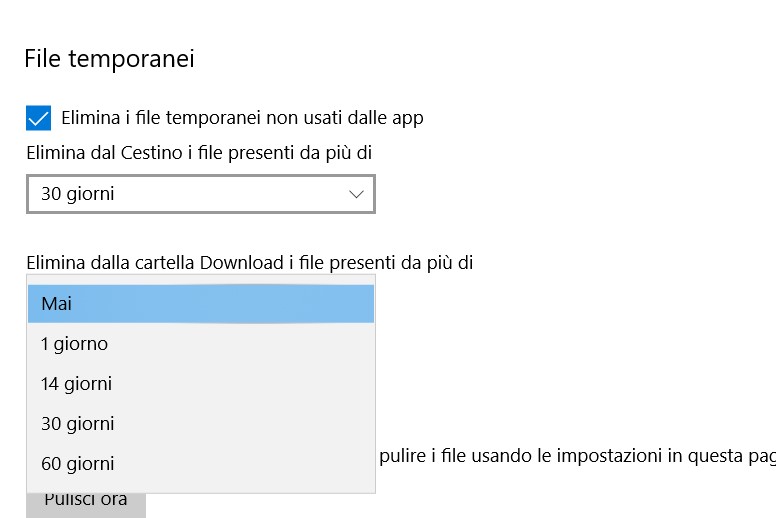Screen dimensions: 776x518
Task: Select "Mai" in the Download dropdown list
Action: (x=200, y=303)
